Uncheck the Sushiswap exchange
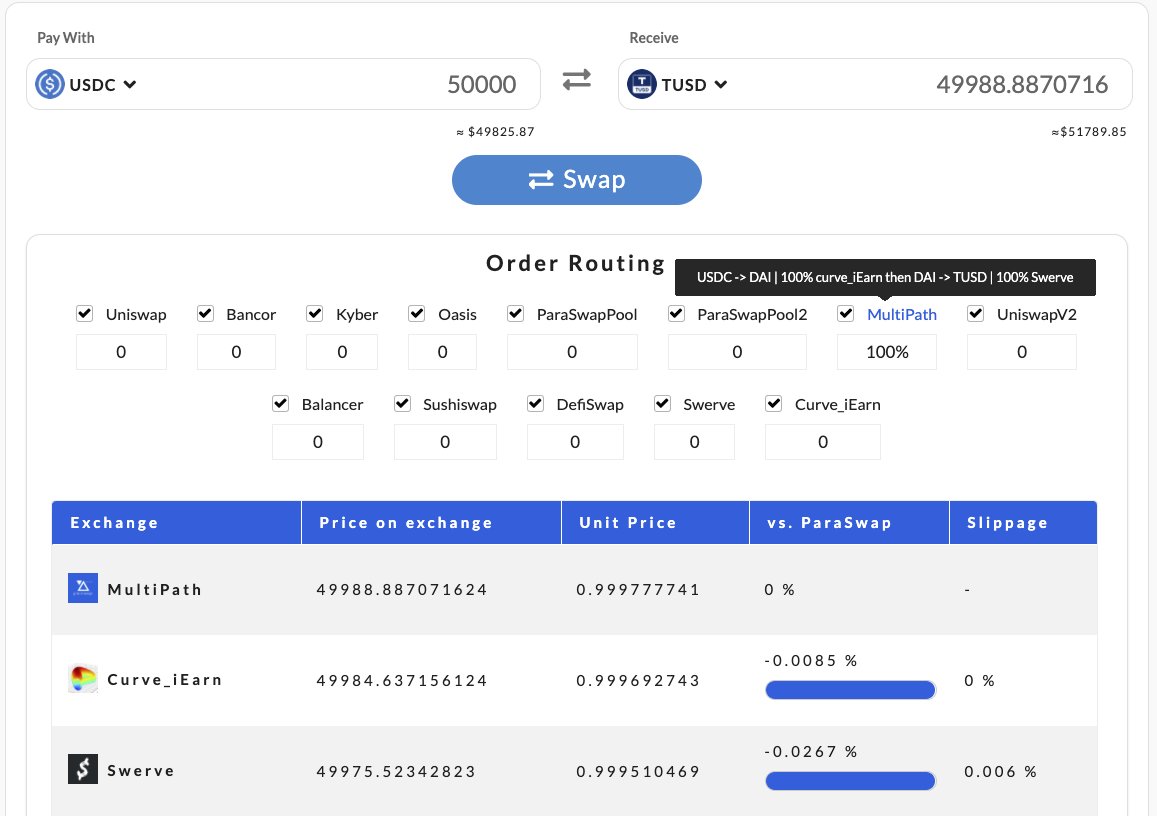Image resolution: width=1157 pixels, height=816 pixels. (x=402, y=403)
